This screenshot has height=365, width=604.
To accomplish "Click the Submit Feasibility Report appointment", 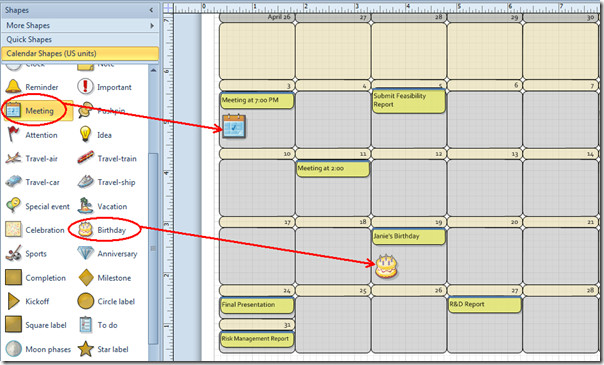I will tap(408, 101).
